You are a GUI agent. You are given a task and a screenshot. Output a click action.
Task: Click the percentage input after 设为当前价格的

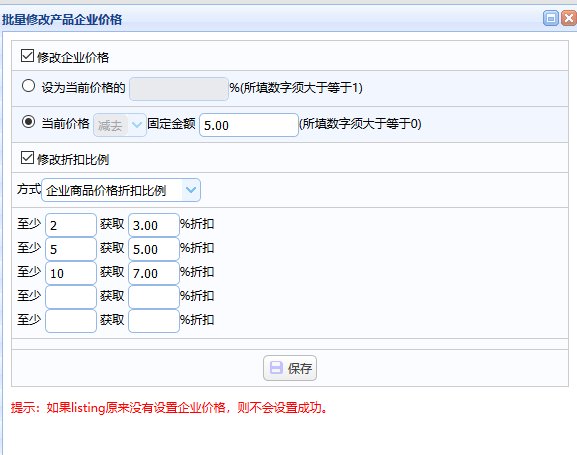[179, 89]
